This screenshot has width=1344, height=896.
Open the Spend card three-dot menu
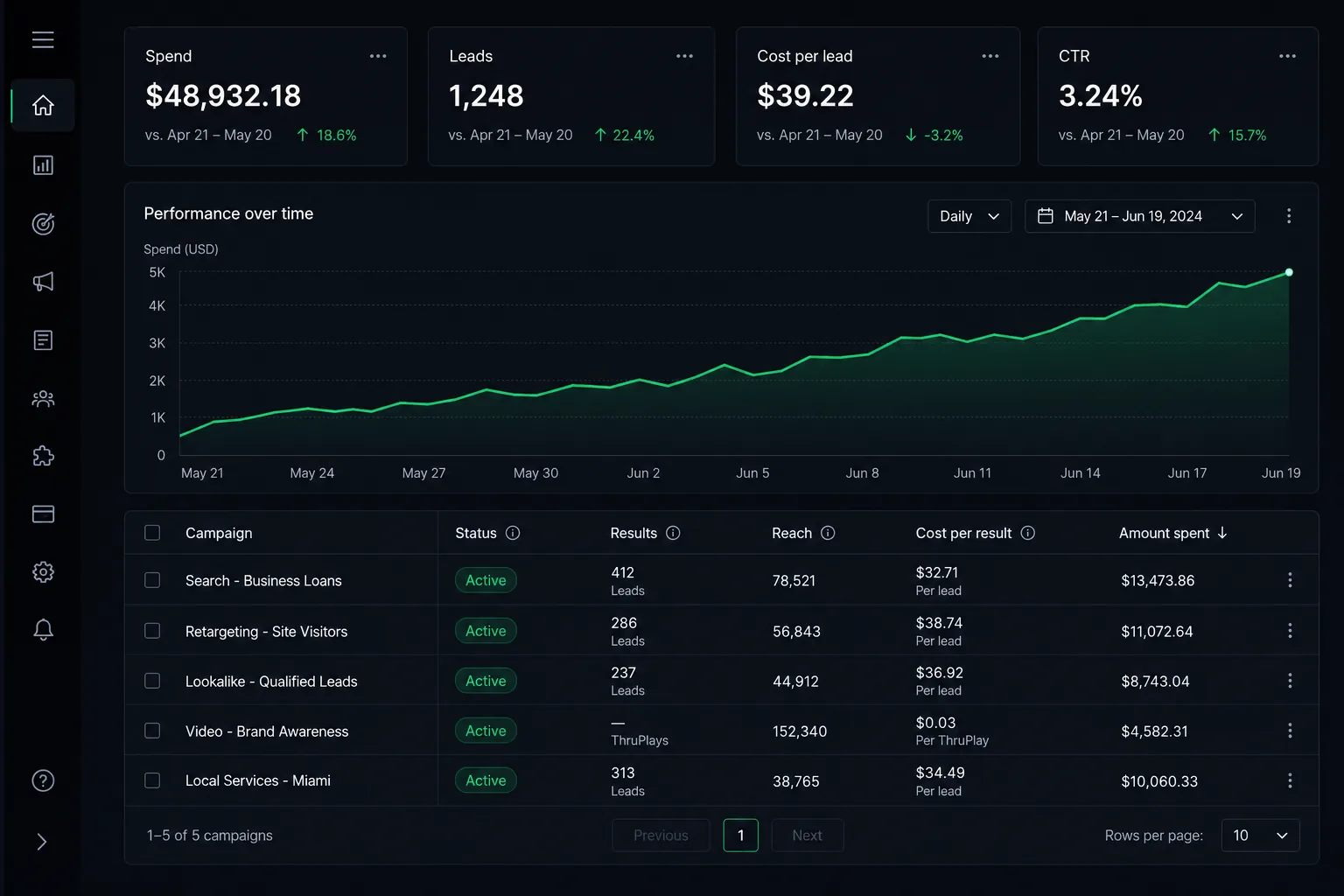(378, 56)
